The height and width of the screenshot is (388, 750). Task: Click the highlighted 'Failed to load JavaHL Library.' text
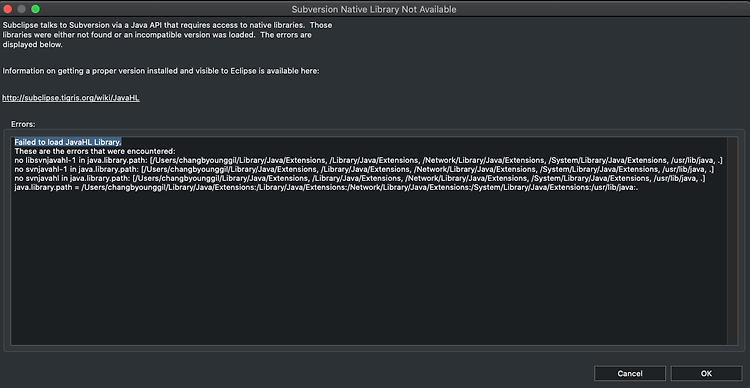(x=68, y=142)
